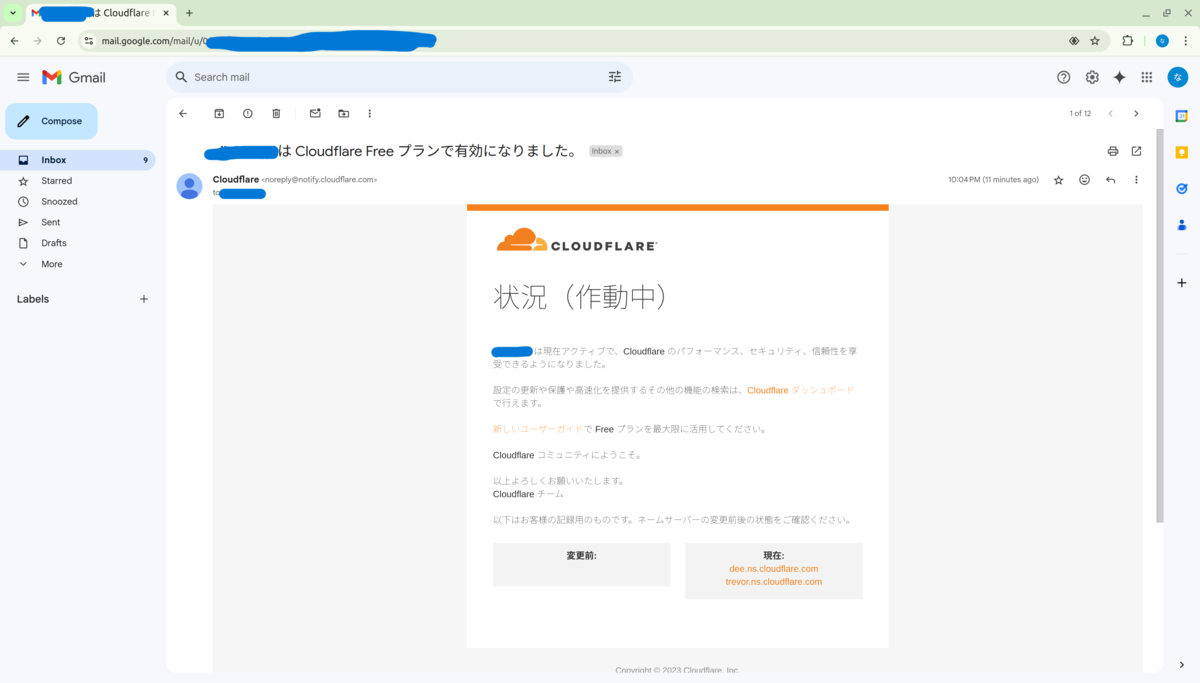1200x683 pixels.
Task: Open Gmail settings gear
Action: 1092,77
